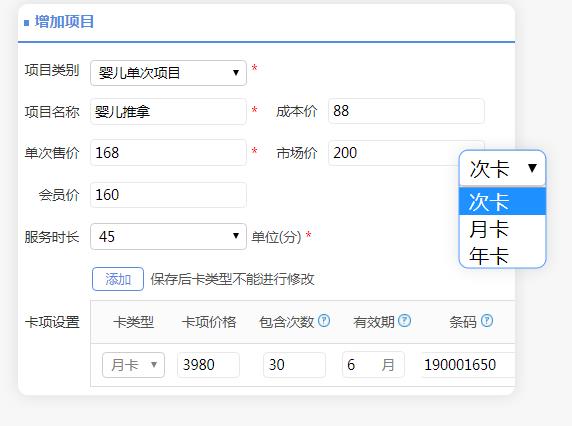Click the 单次售价 field with value 168
The image size is (572, 426).
tap(168, 152)
